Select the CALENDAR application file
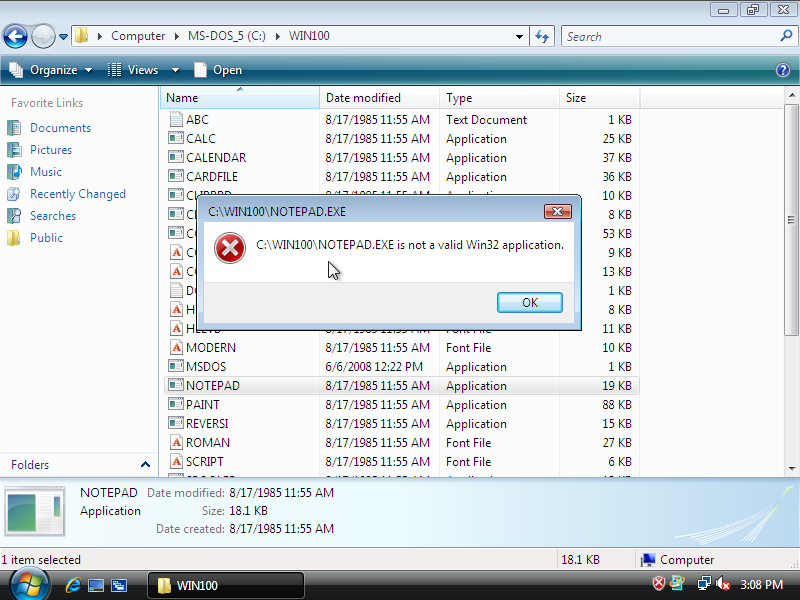The height and width of the screenshot is (600, 800). click(x=215, y=158)
